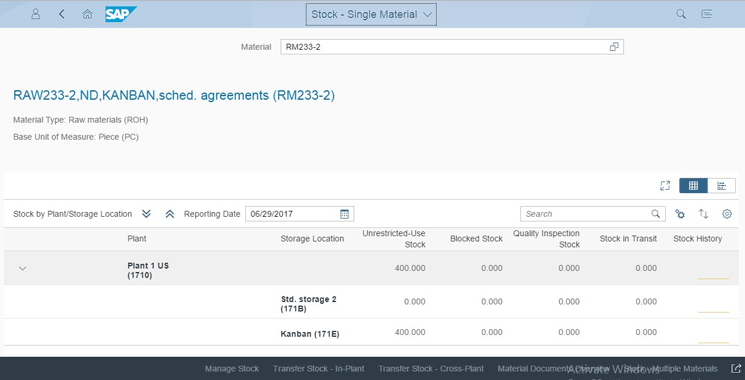
Task: Switch to table view
Action: pyautogui.click(x=693, y=186)
